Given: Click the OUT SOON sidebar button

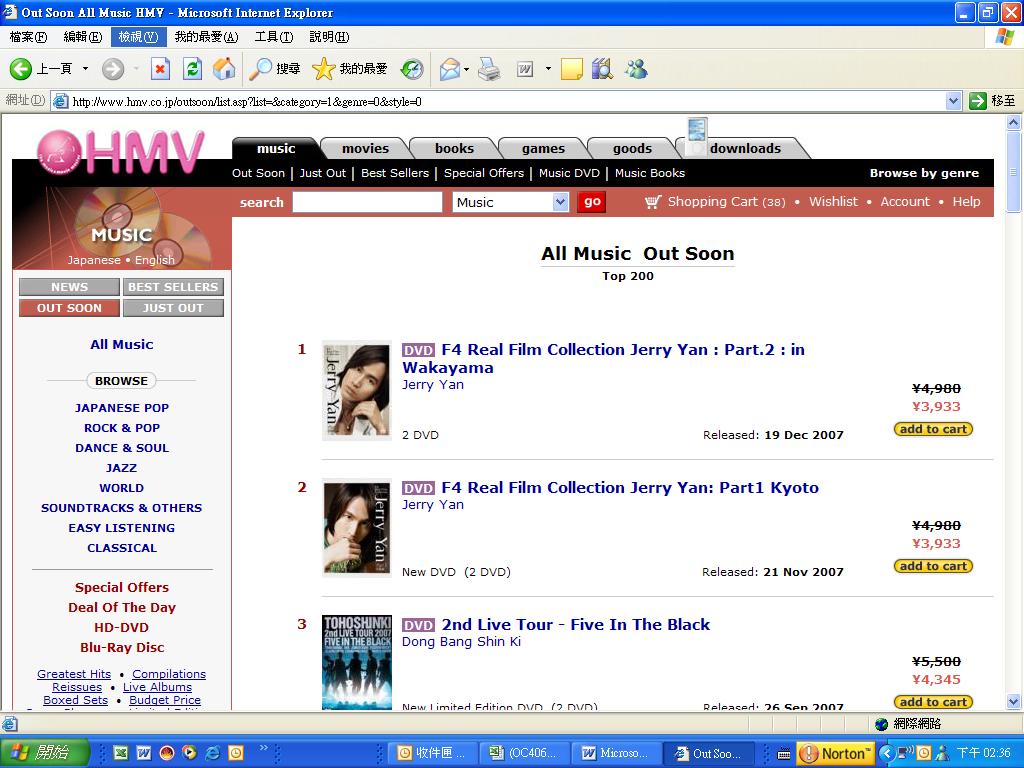Looking at the screenshot, I should tap(69, 308).
